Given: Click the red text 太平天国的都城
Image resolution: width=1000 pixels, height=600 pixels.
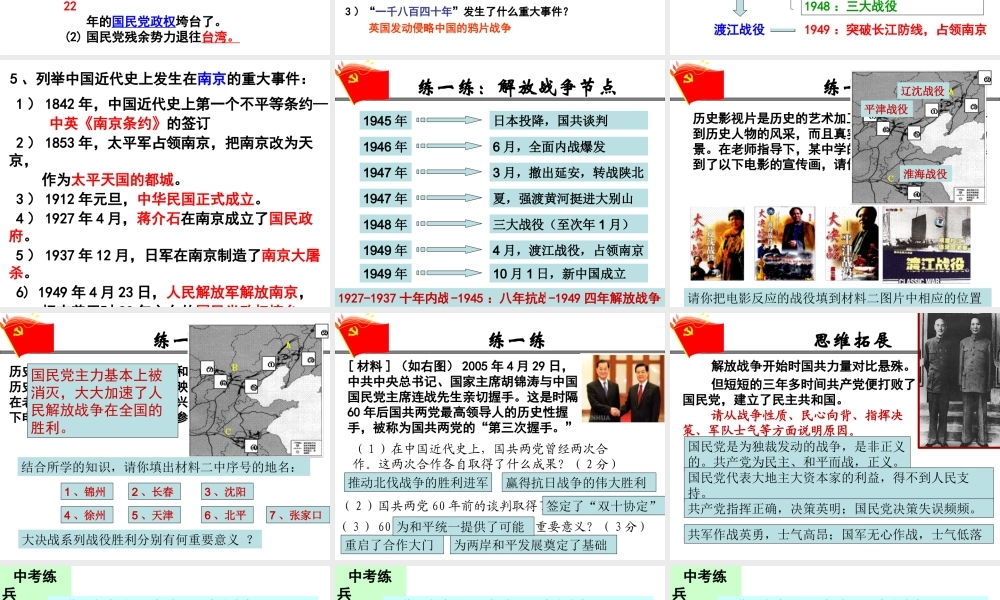Looking at the screenshot, I should click(x=123, y=180).
